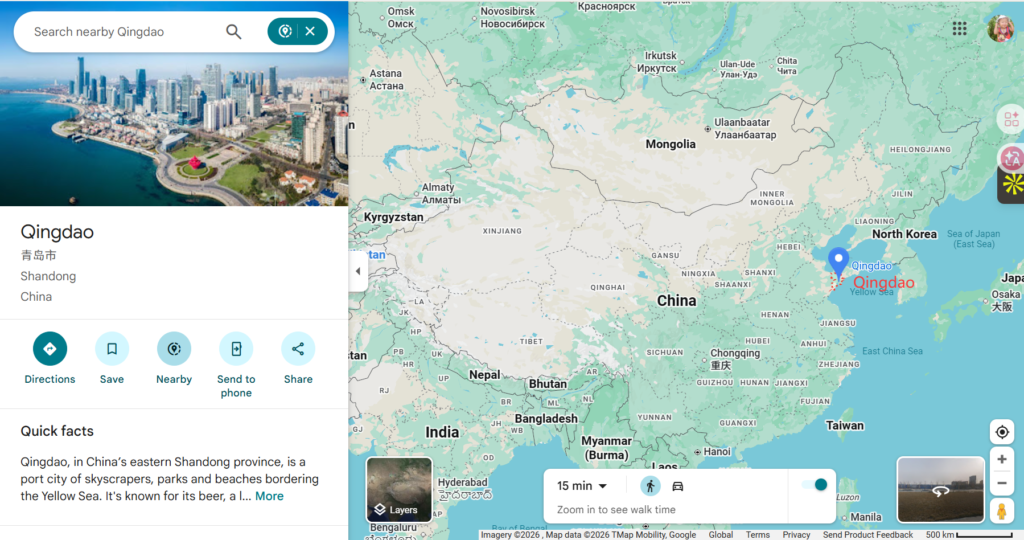Expand Quick facts with More link
Screen dimensions: 1024x540
click(269, 496)
